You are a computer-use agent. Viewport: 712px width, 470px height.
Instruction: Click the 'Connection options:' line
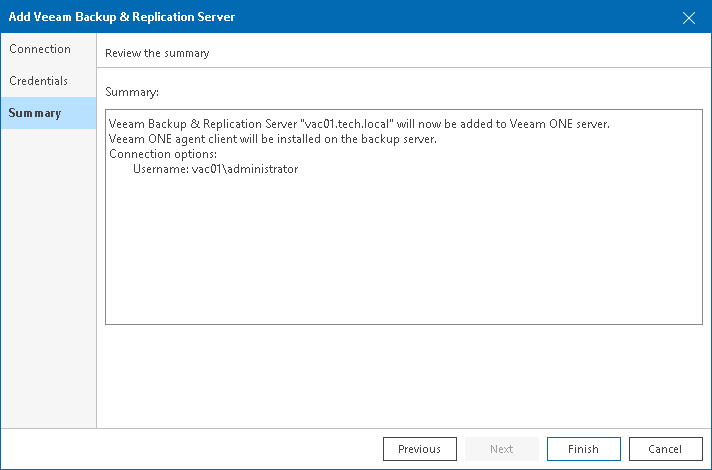tap(162, 154)
